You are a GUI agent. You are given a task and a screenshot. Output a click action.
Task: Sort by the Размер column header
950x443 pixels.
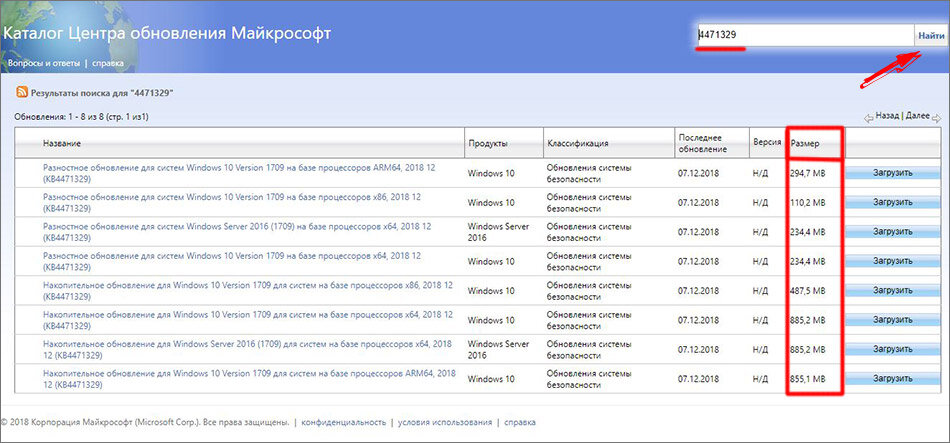(805, 144)
